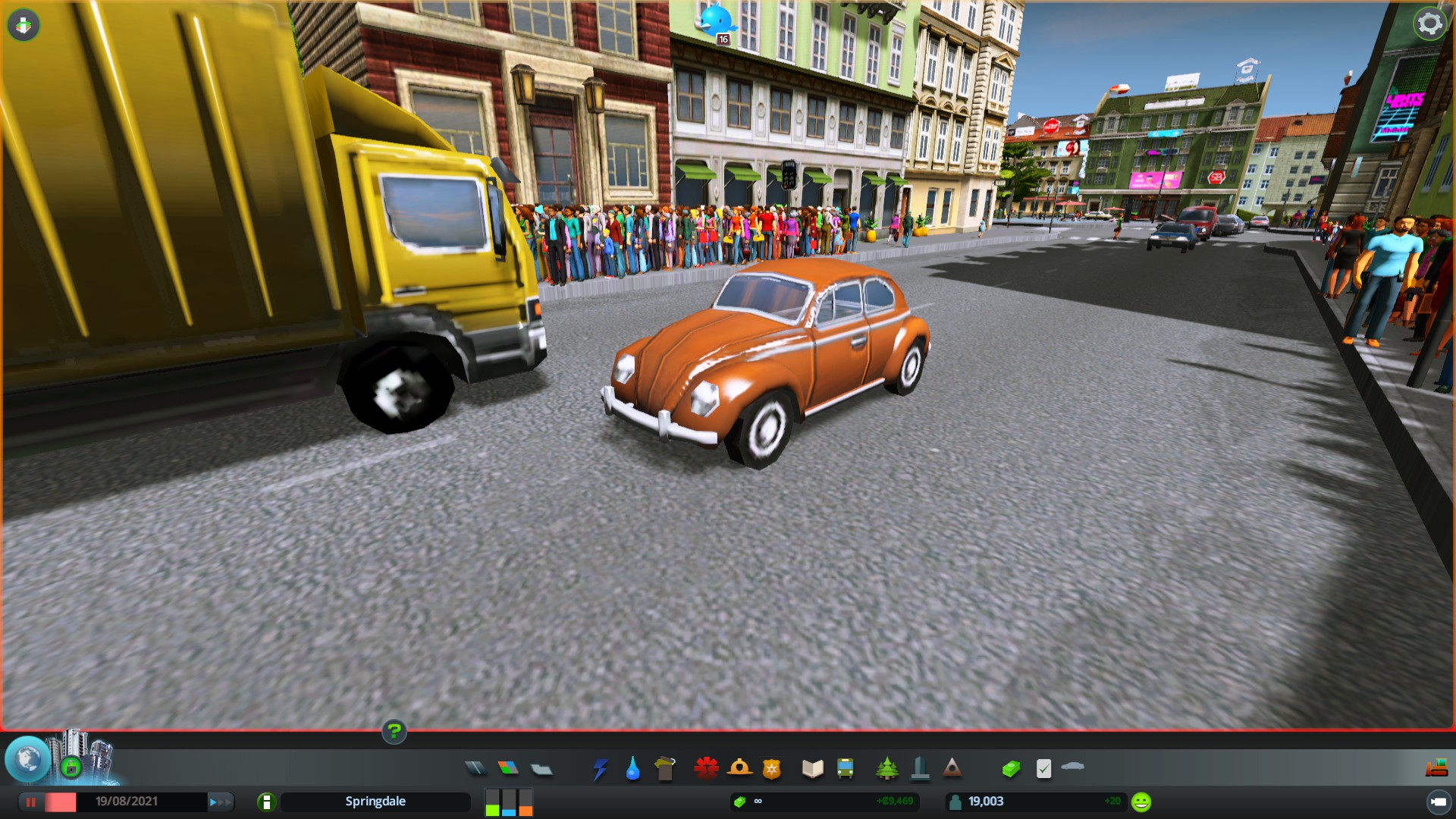Open the Garbage services menu

click(665, 769)
